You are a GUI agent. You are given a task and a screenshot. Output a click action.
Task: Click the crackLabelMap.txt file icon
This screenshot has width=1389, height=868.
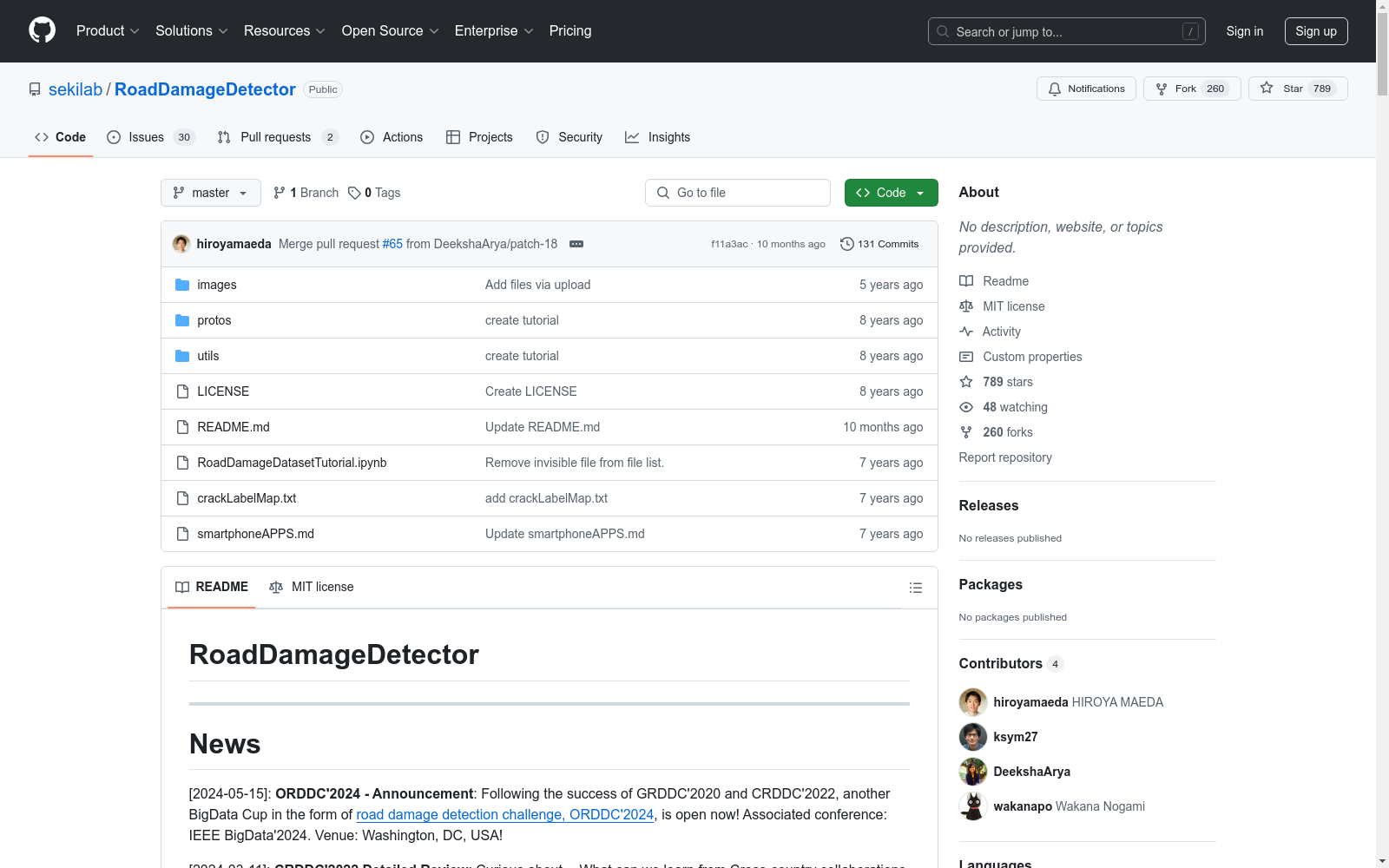click(x=182, y=498)
